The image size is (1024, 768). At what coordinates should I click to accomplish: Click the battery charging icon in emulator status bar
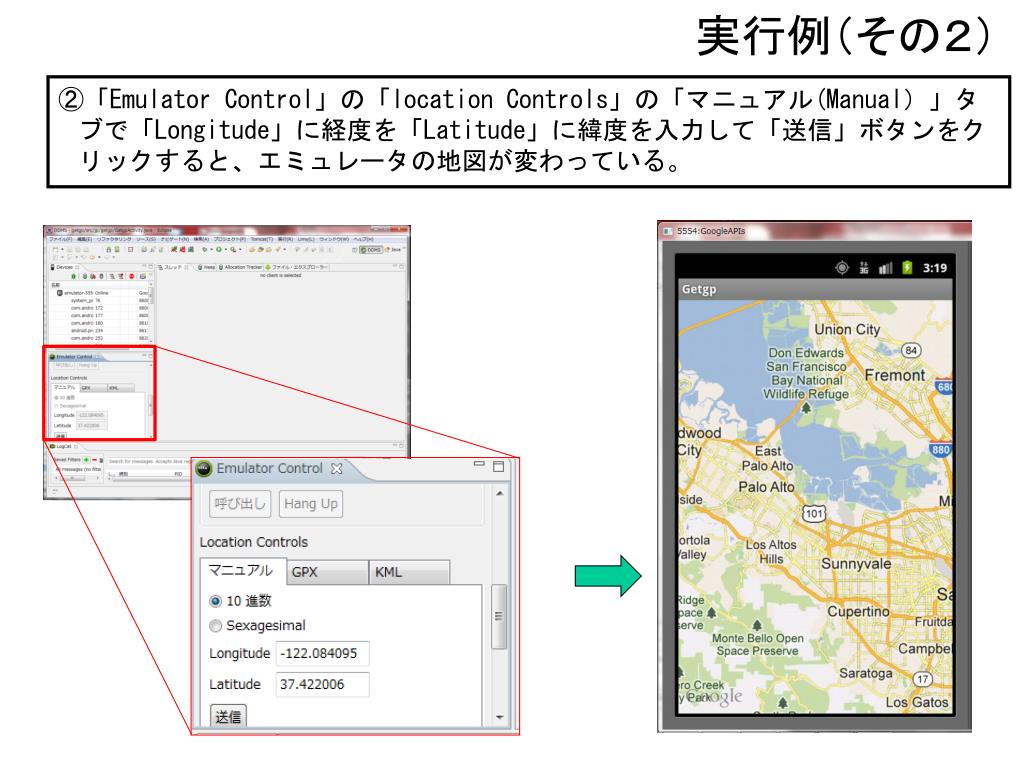pyautogui.click(x=907, y=267)
